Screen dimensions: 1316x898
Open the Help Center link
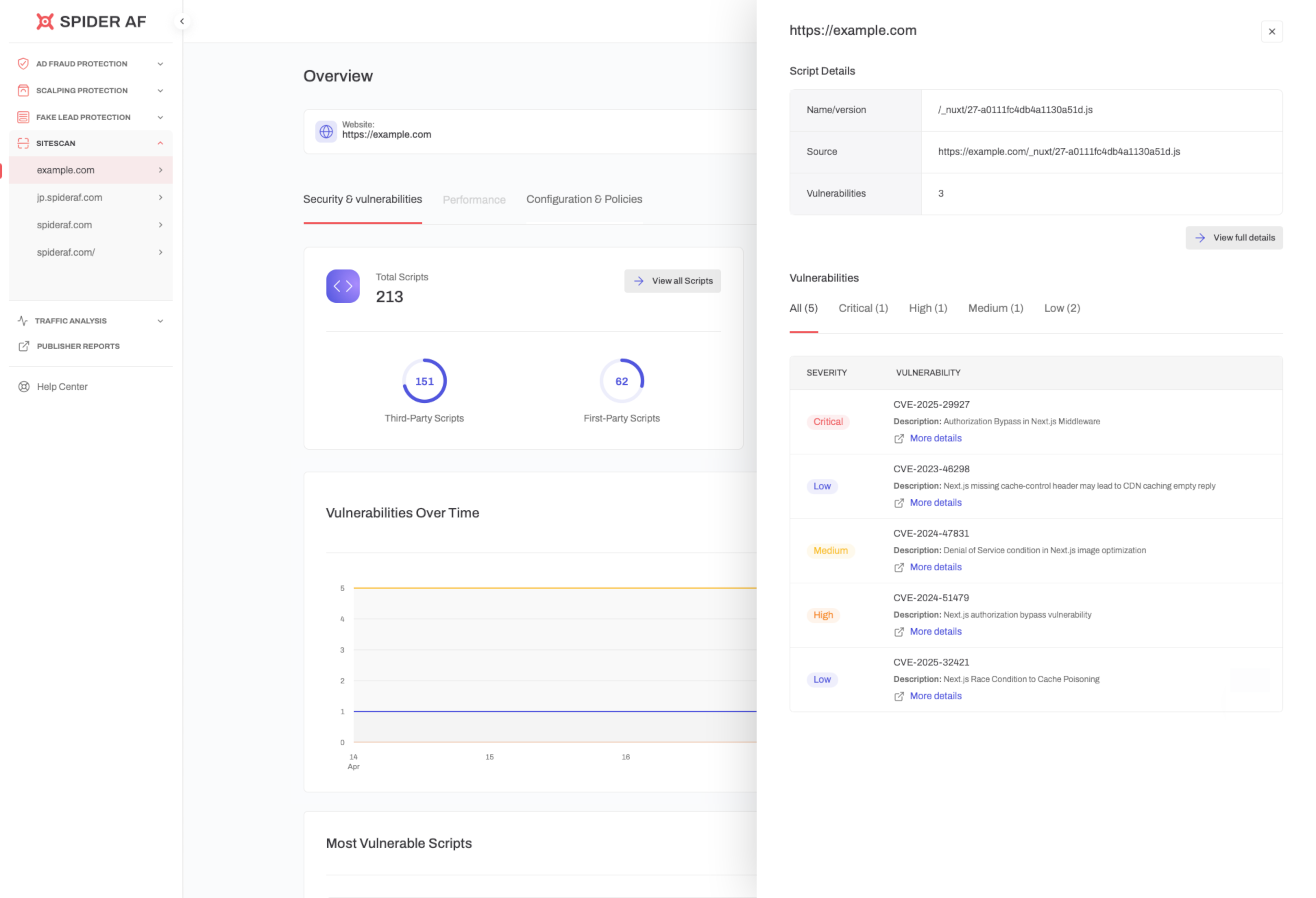coord(62,387)
